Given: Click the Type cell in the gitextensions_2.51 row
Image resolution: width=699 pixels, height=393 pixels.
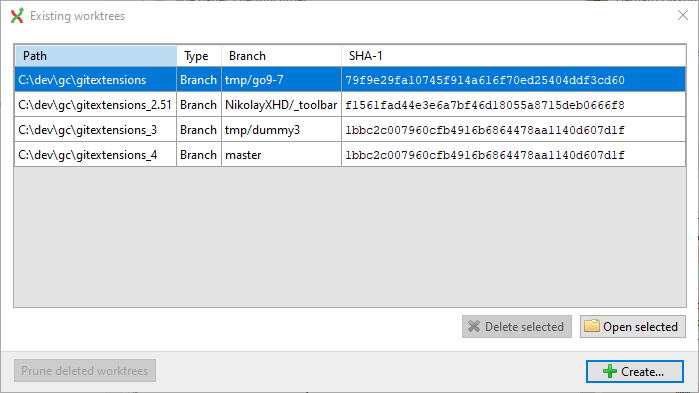Looking at the screenshot, I should click(199, 105).
